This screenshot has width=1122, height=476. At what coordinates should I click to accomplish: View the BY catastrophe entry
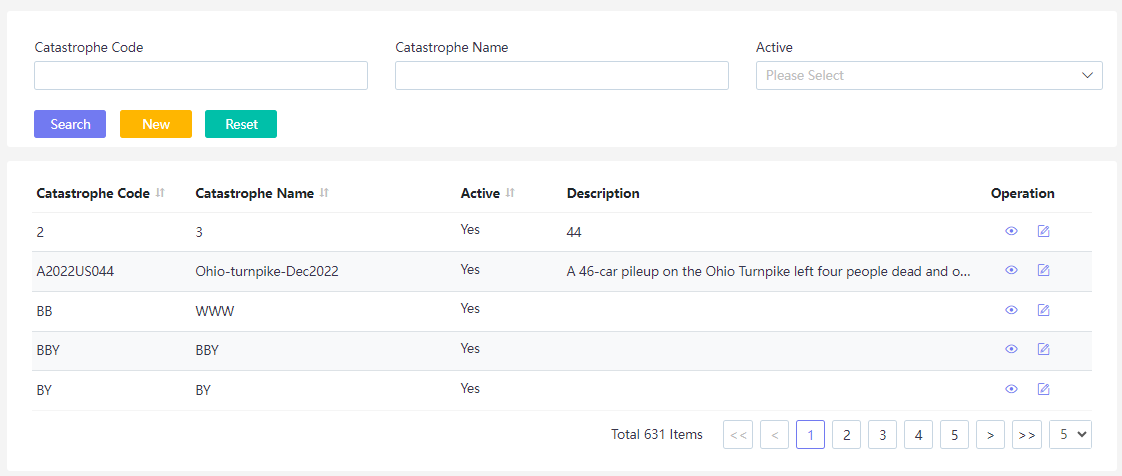point(1011,389)
